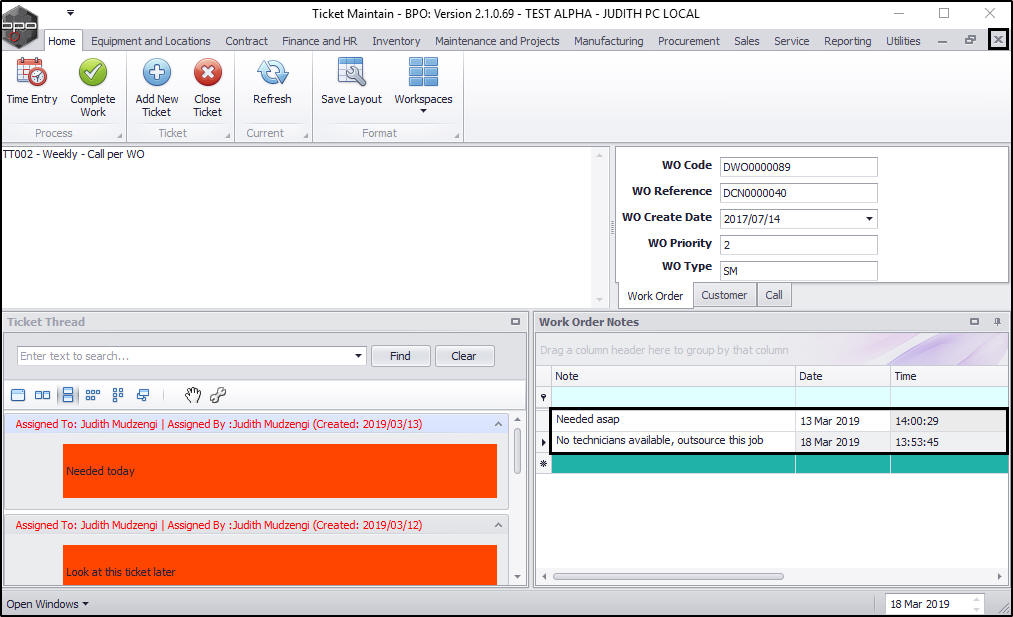The height and width of the screenshot is (617, 1013).
Task: Click the Work Order Notes horizontal scrollbar
Action: (x=668, y=576)
